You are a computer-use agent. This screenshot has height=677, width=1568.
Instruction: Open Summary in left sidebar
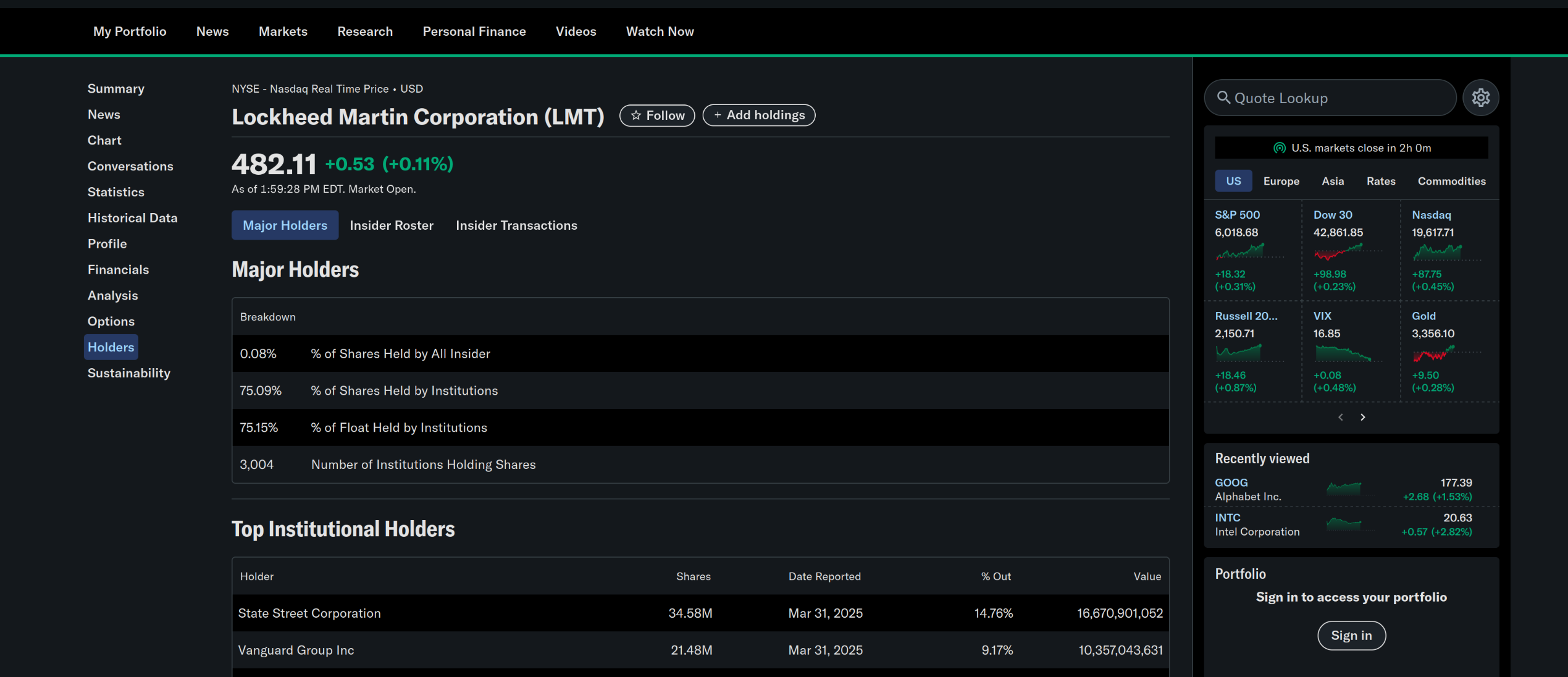(x=116, y=89)
